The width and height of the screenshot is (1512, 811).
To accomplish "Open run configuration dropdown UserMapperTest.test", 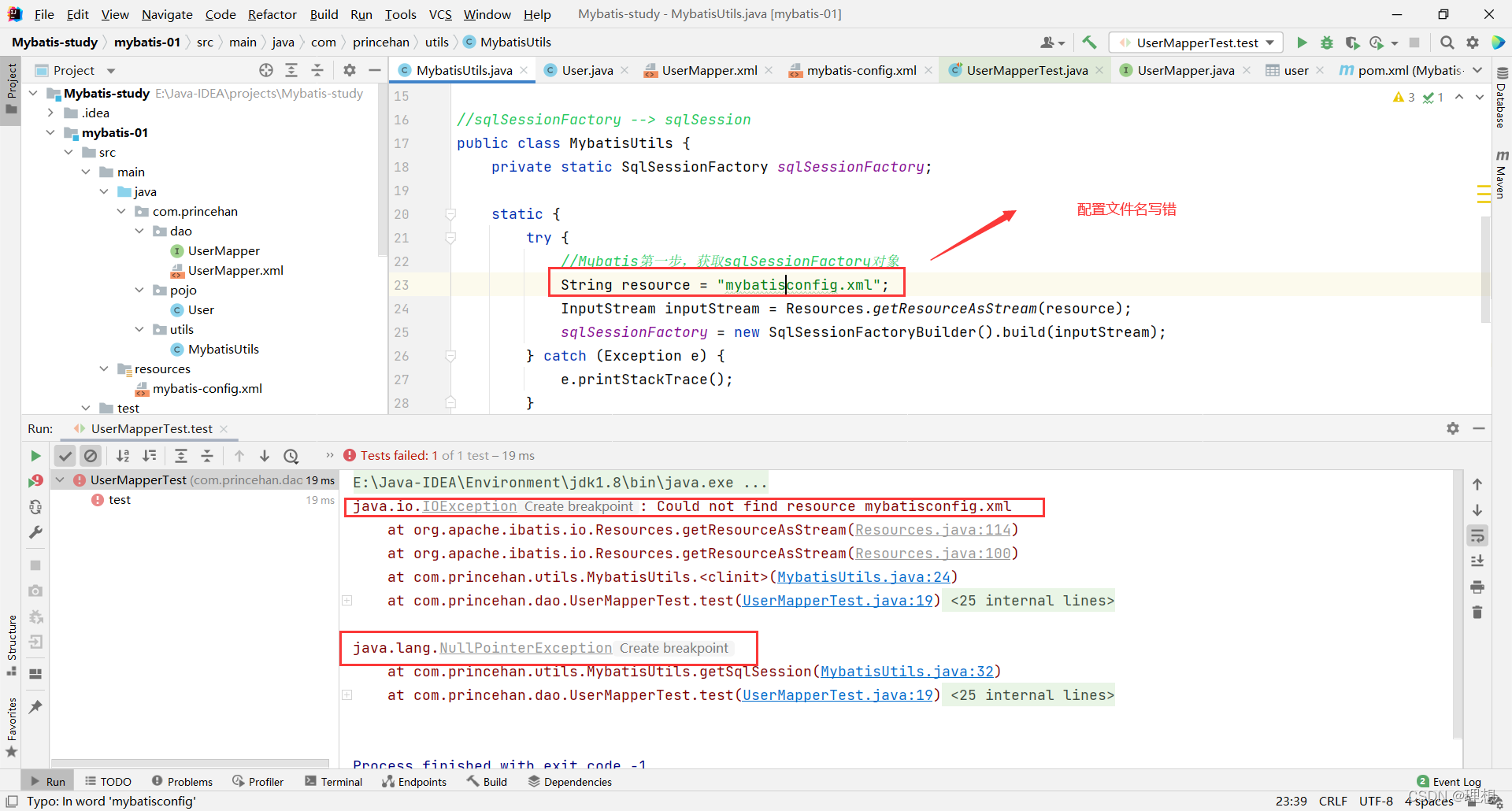I will [x=1196, y=43].
